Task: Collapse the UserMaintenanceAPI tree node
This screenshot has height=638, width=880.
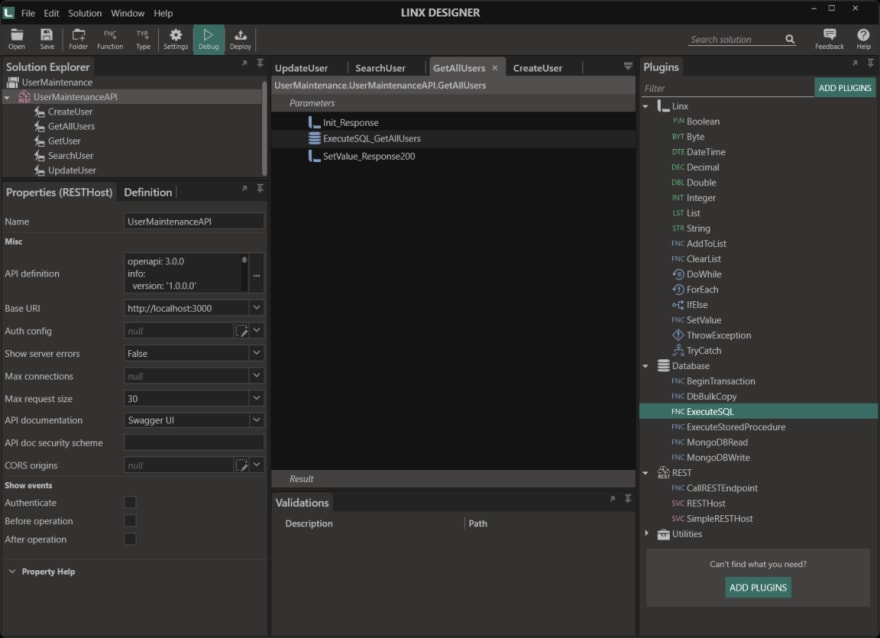Action: 7,97
